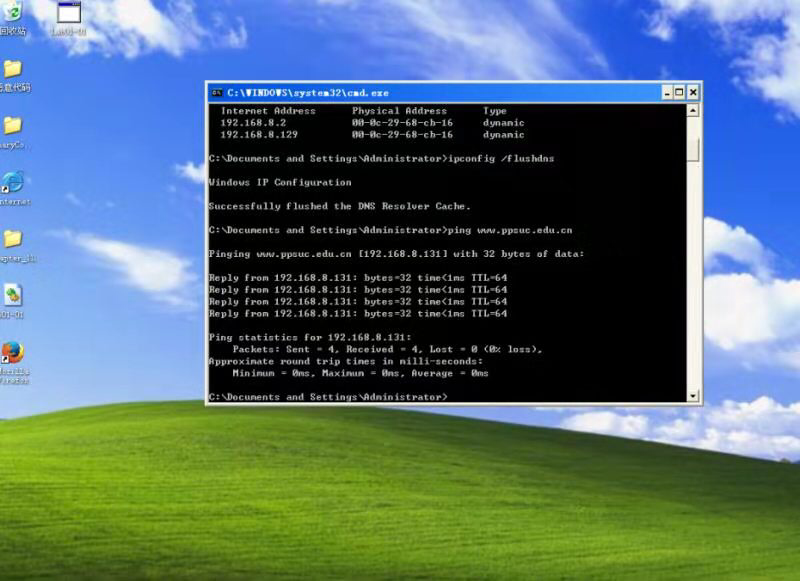
Task: Click the last 'Reply from 192.168.8.131' line
Action: pos(358,313)
